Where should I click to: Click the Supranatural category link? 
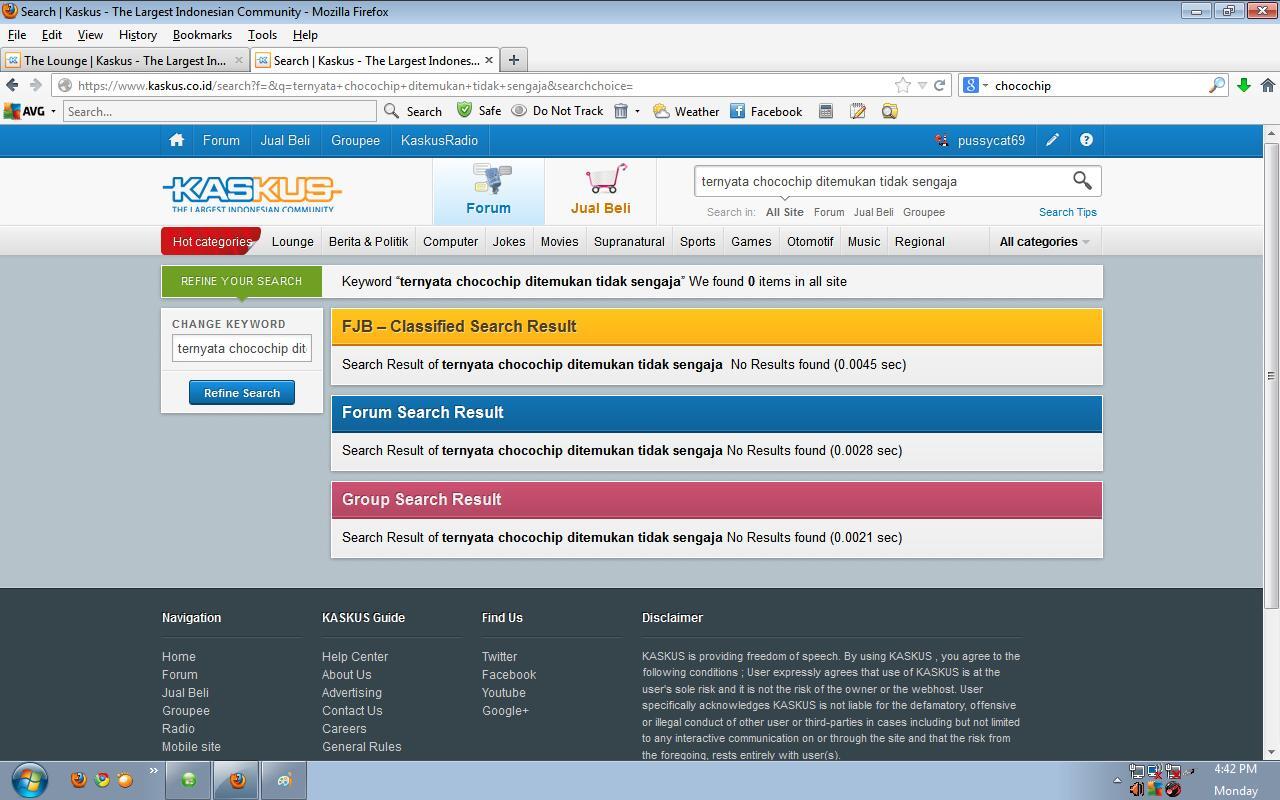coord(629,241)
